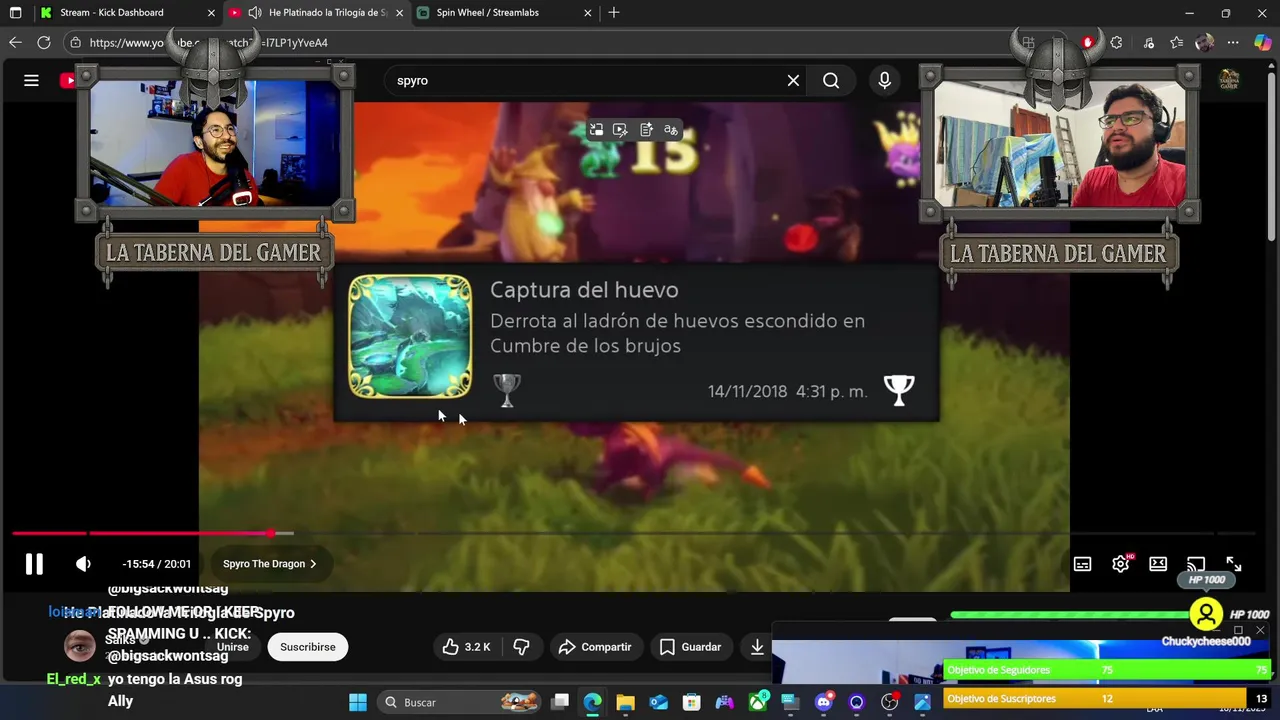Enter fullscreen mode on the video
Image resolution: width=1280 pixels, height=720 pixels.
click(x=1234, y=564)
